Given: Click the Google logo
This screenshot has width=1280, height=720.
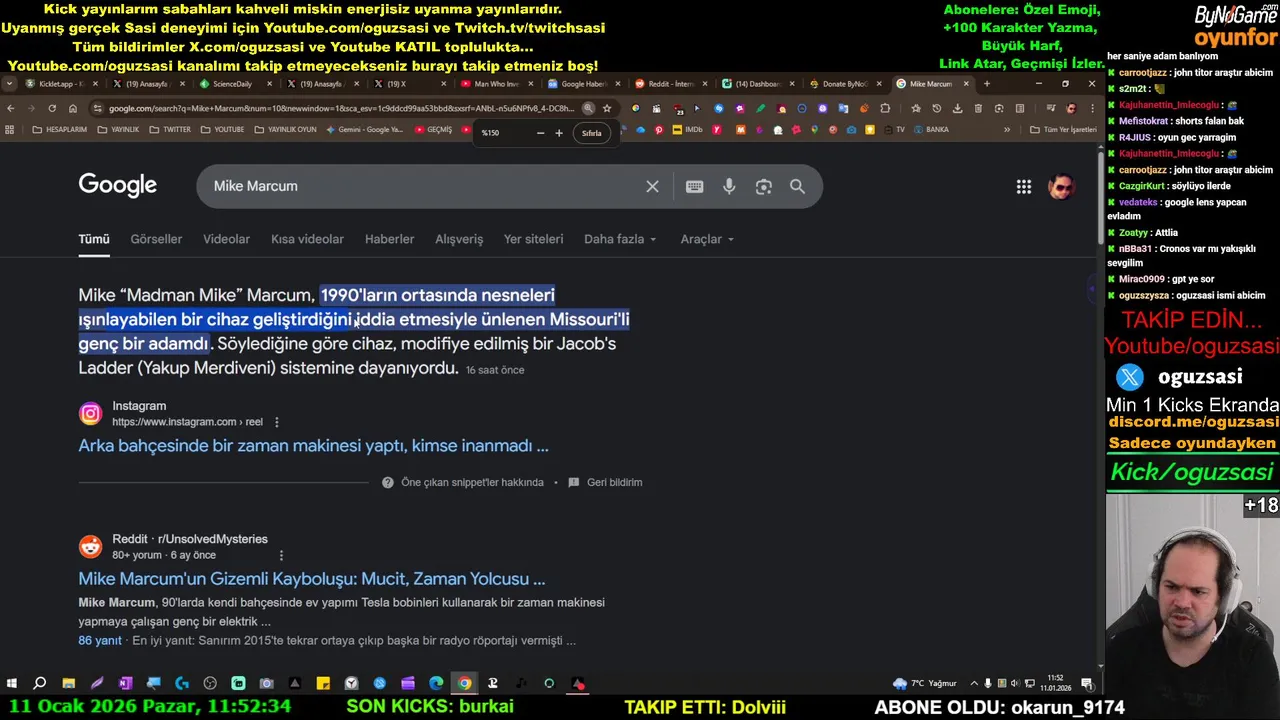Looking at the screenshot, I should (x=118, y=186).
